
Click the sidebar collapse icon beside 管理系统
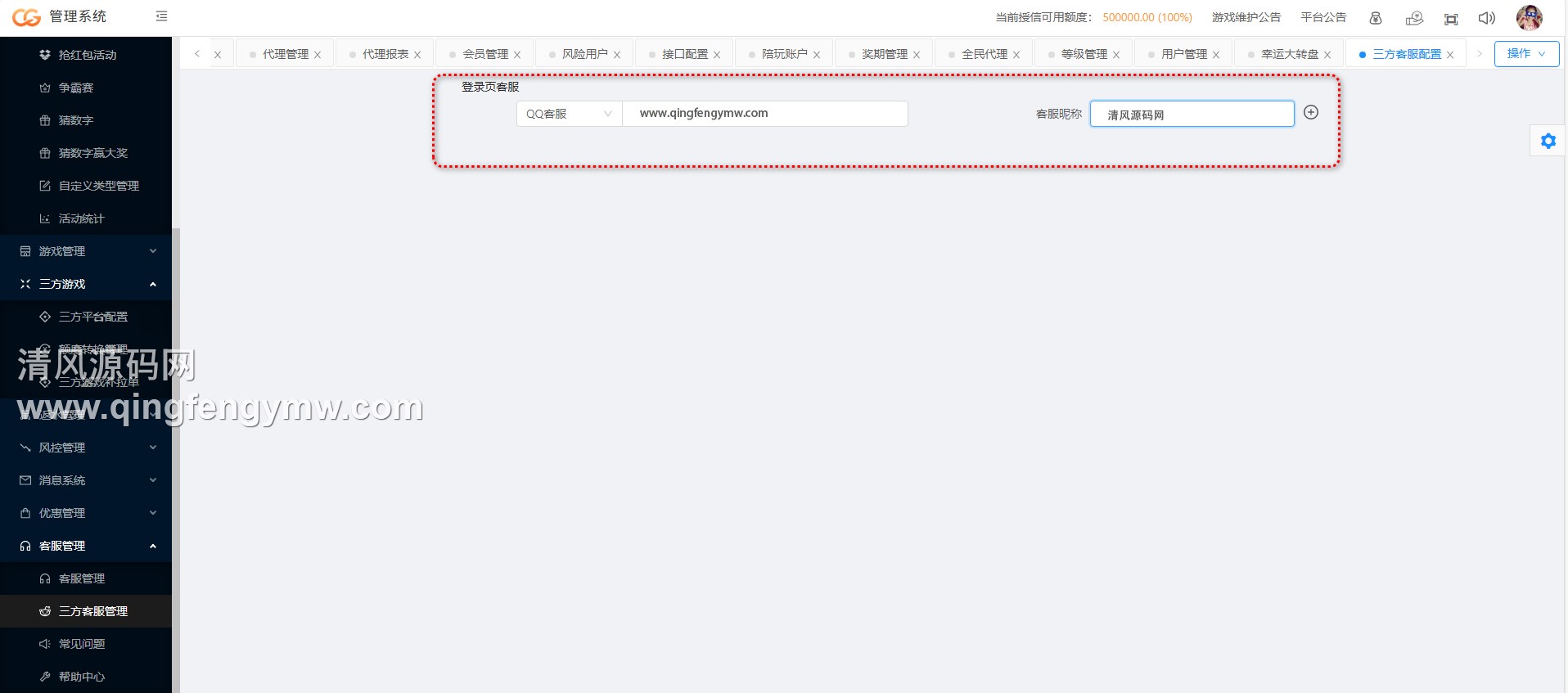pyautogui.click(x=161, y=16)
